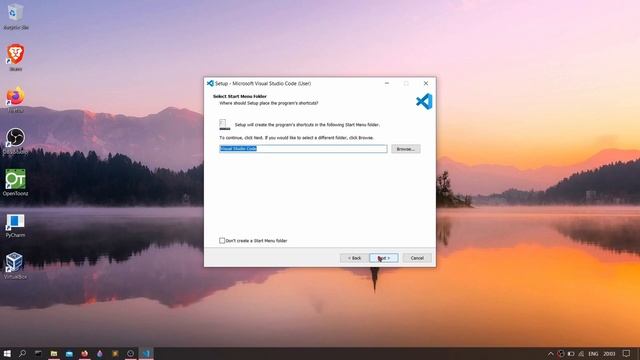Show the taskbar clock calendar flyout
This screenshot has height=360, width=640.
(609, 353)
